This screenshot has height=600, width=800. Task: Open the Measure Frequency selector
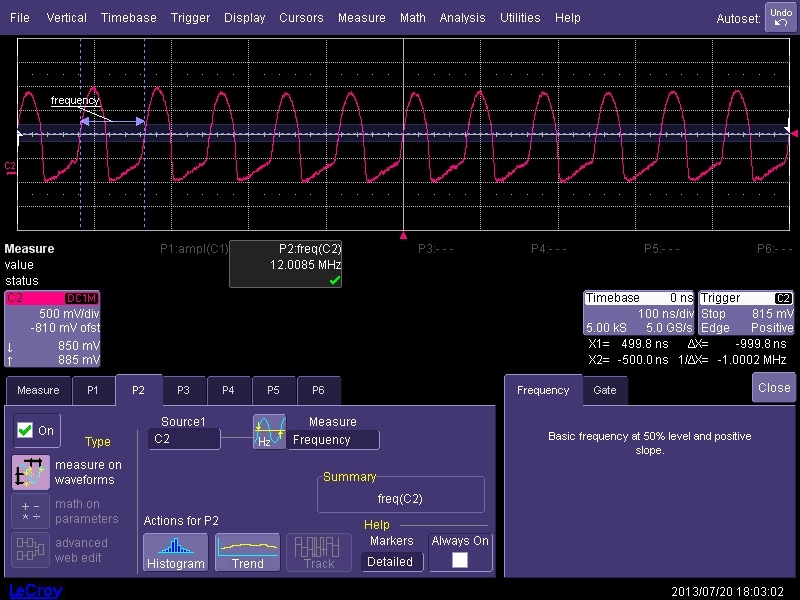pyautogui.click(x=334, y=440)
